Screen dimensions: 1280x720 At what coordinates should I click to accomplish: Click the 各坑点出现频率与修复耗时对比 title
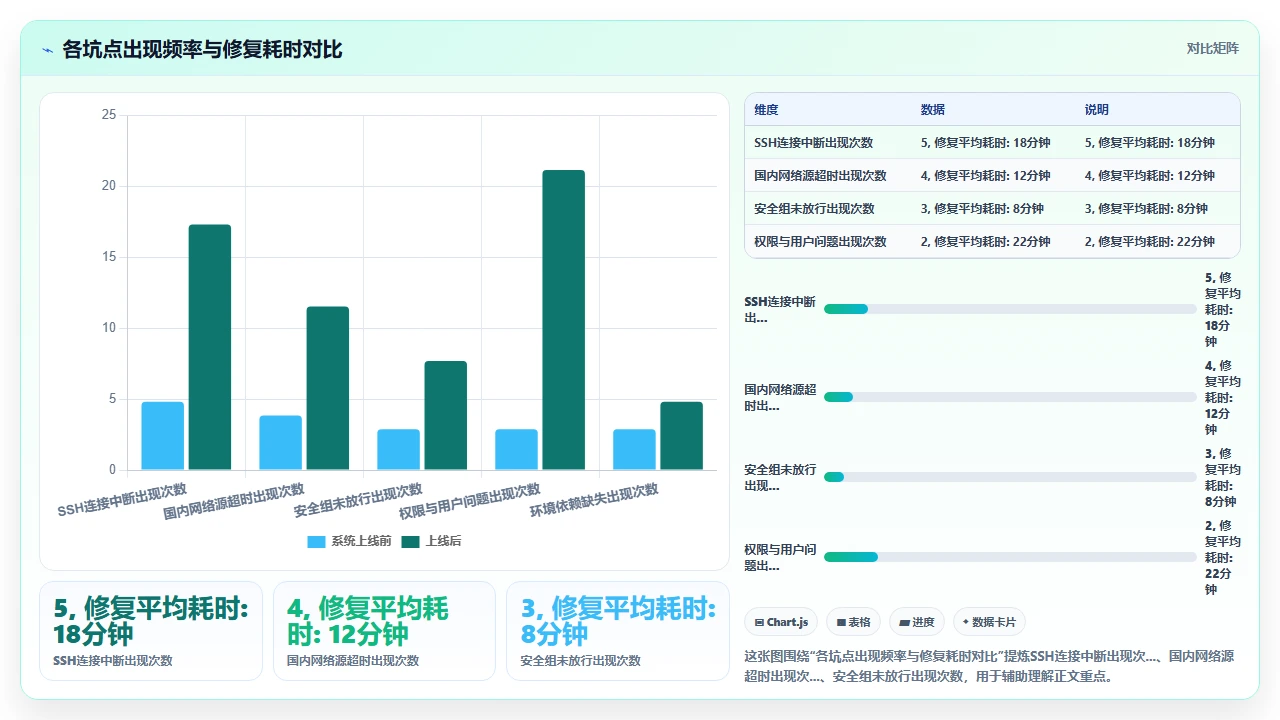click(x=202, y=49)
